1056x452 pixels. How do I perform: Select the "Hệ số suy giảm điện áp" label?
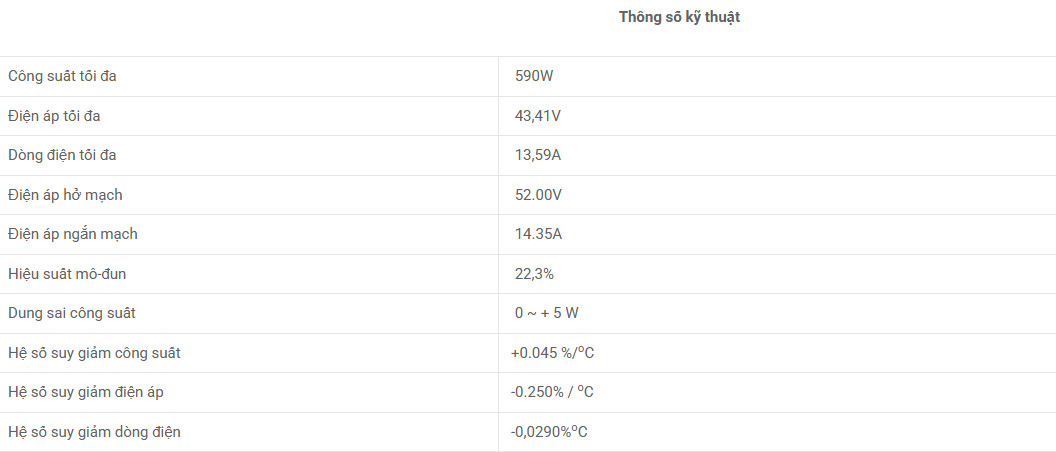85,392
